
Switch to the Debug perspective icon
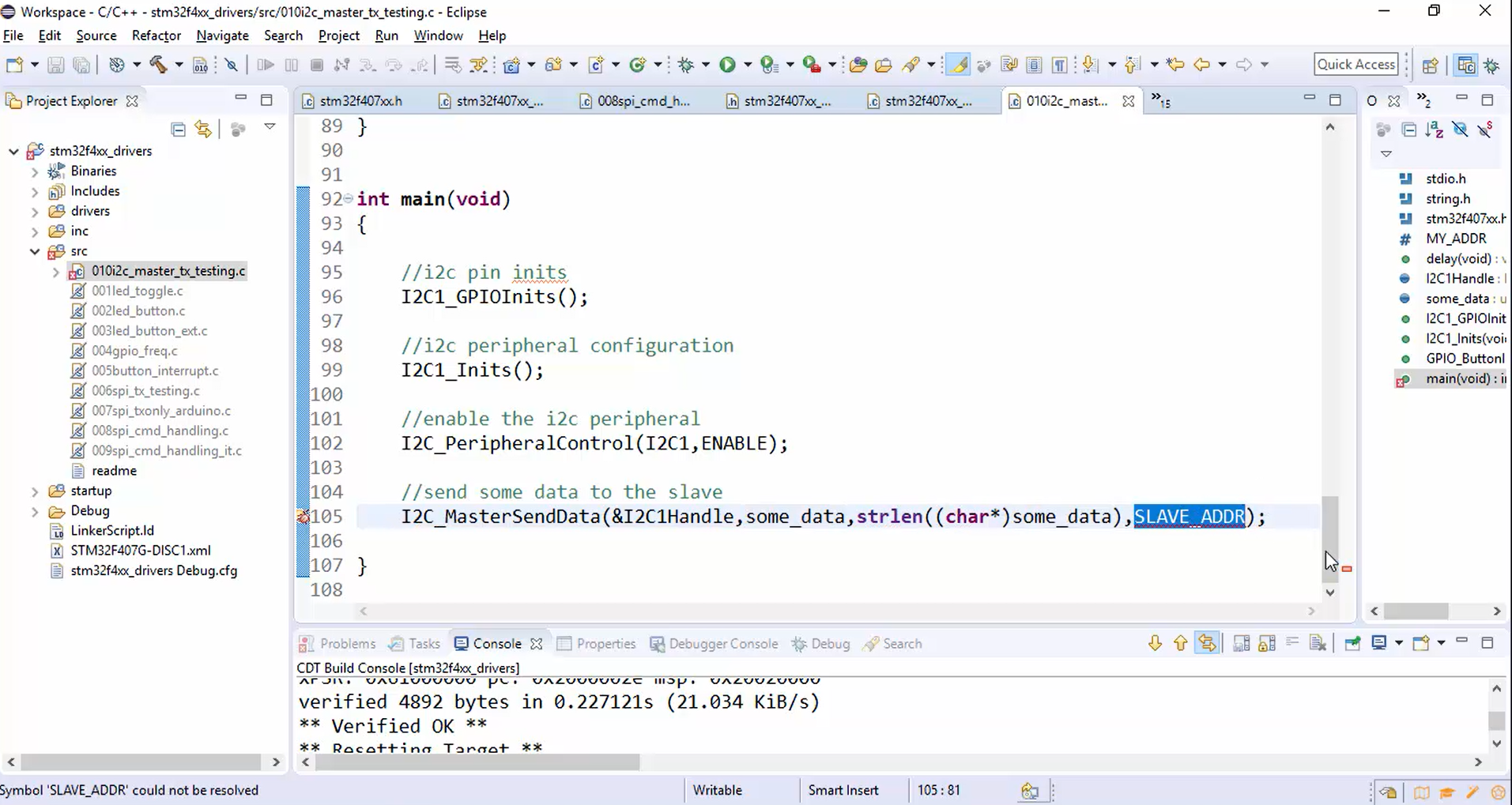click(x=1492, y=65)
